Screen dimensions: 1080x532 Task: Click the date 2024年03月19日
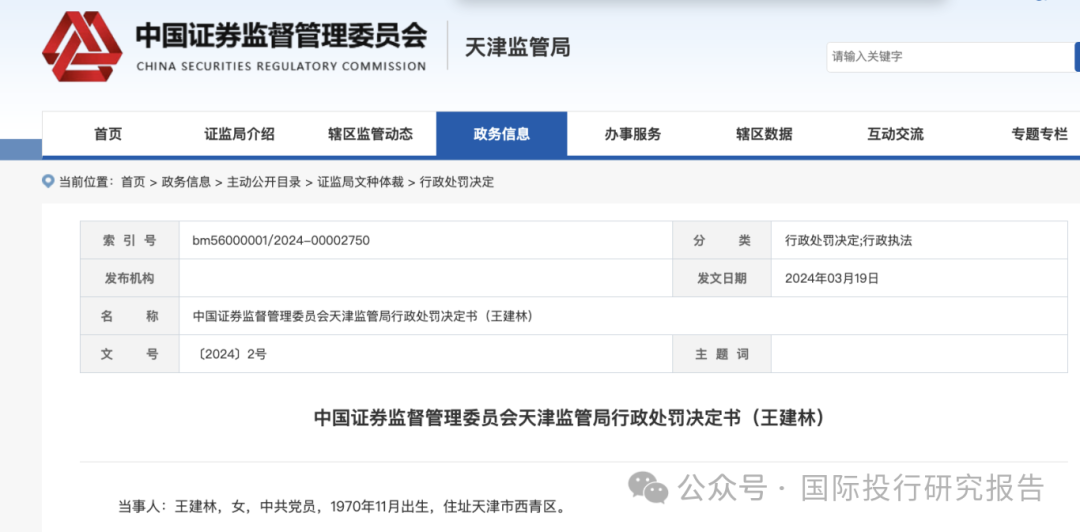tap(832, 278)
